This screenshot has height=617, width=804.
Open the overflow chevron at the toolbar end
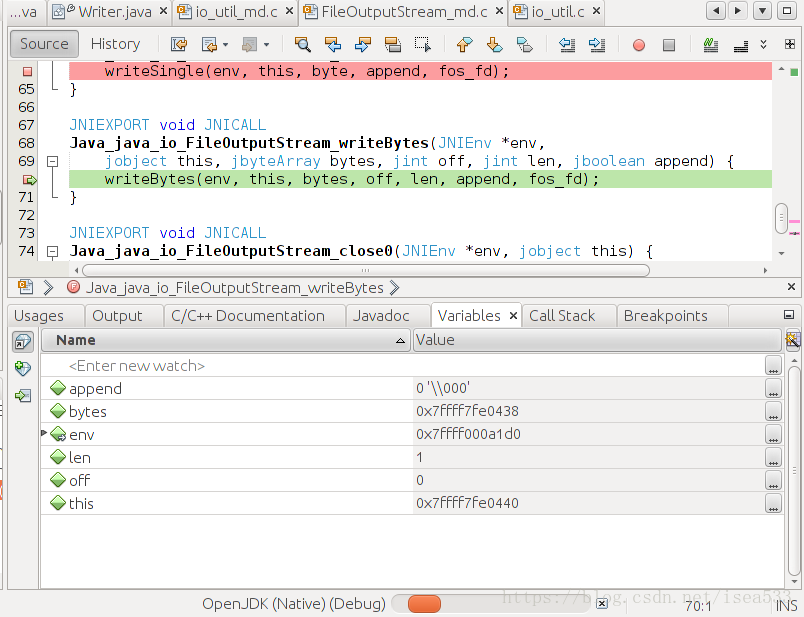[x=763, y=45]
